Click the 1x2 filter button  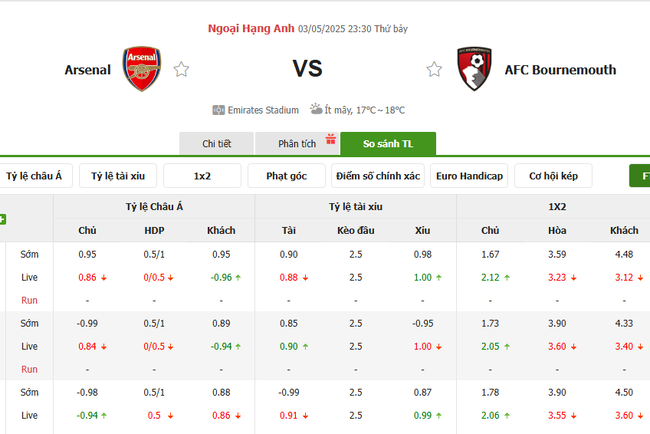tap(203, 176)
